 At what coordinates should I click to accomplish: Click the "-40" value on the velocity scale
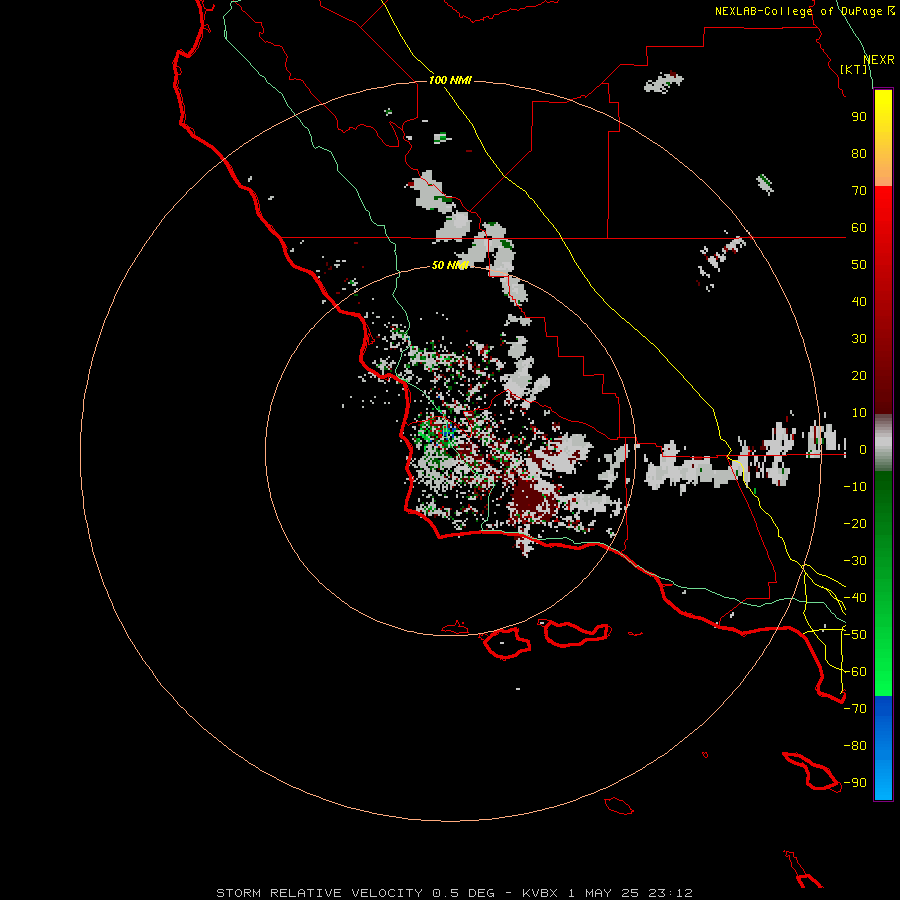click(855, 598)
